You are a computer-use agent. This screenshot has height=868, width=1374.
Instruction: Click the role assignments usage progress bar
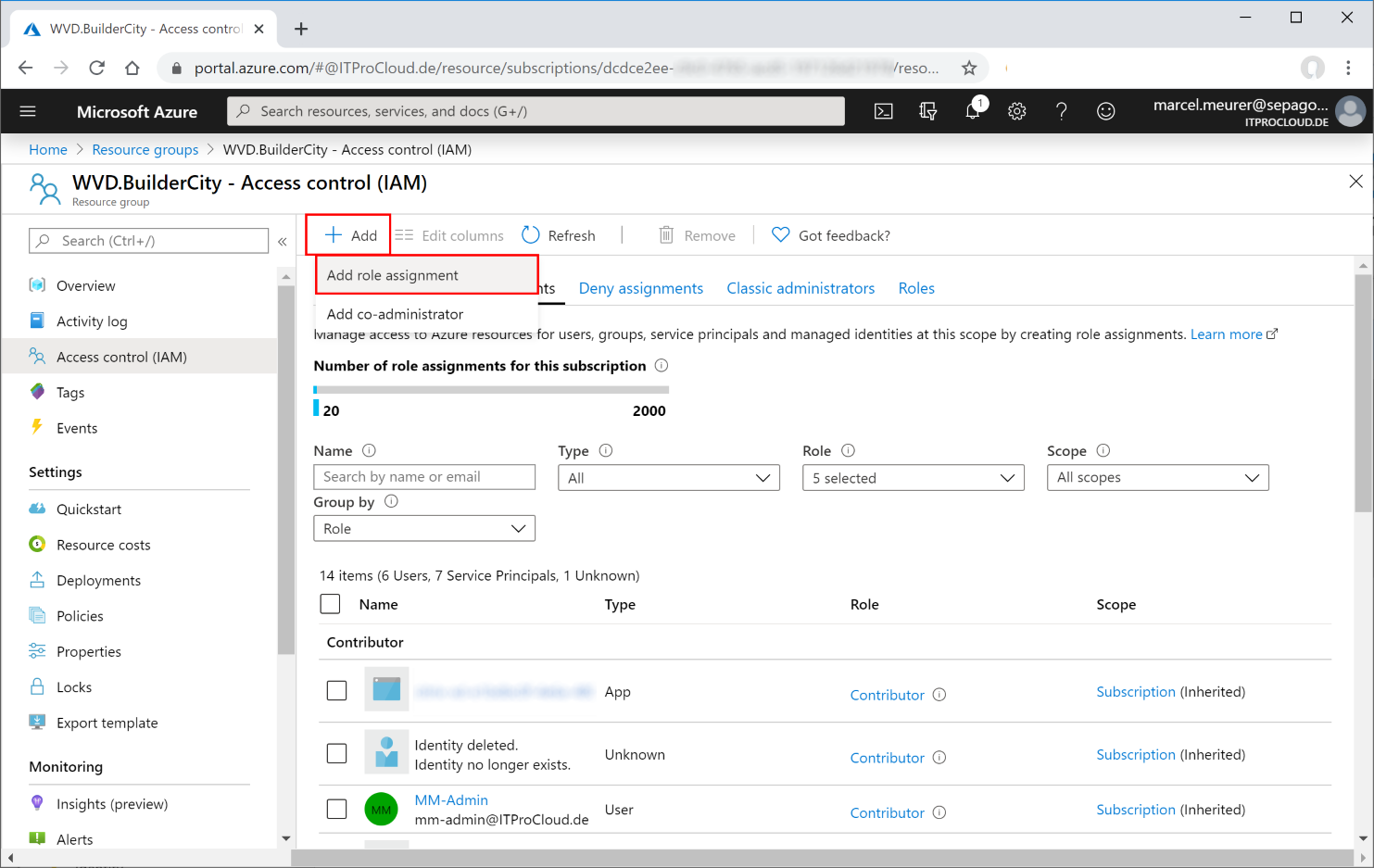tap(491, 390)
